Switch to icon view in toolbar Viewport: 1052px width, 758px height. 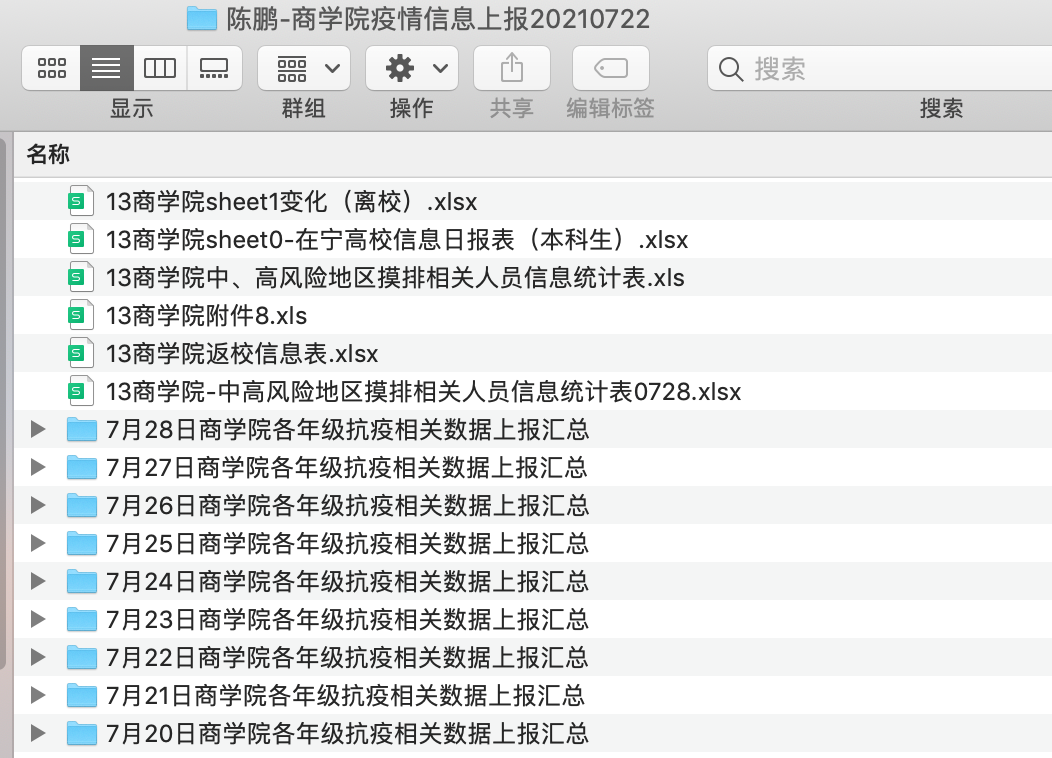click(x=51, y=68)
